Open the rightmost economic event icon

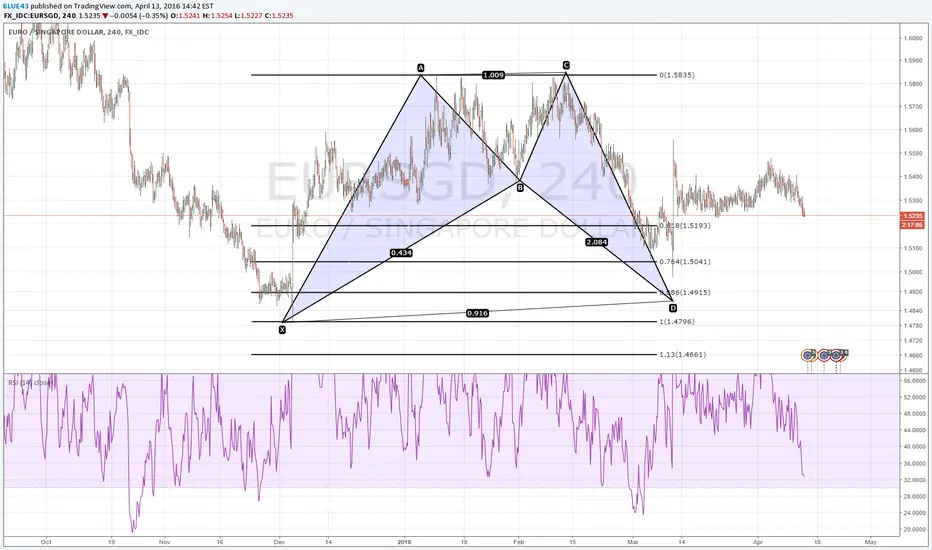837,356
